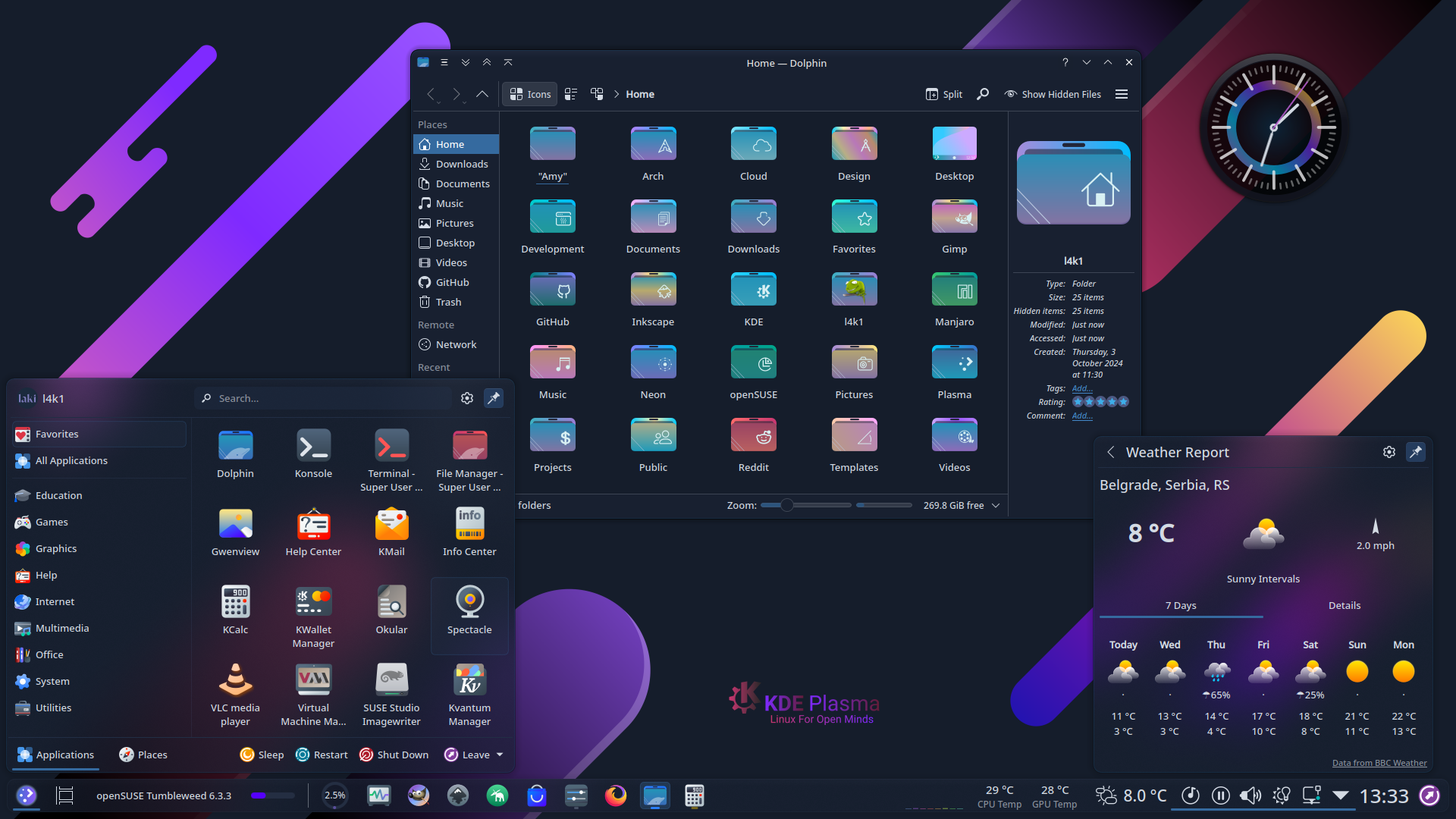Viewport: 1456px width, 819px height.
Task: Open Data from BBC Weather link
Action: click(x=1379, y=763)
